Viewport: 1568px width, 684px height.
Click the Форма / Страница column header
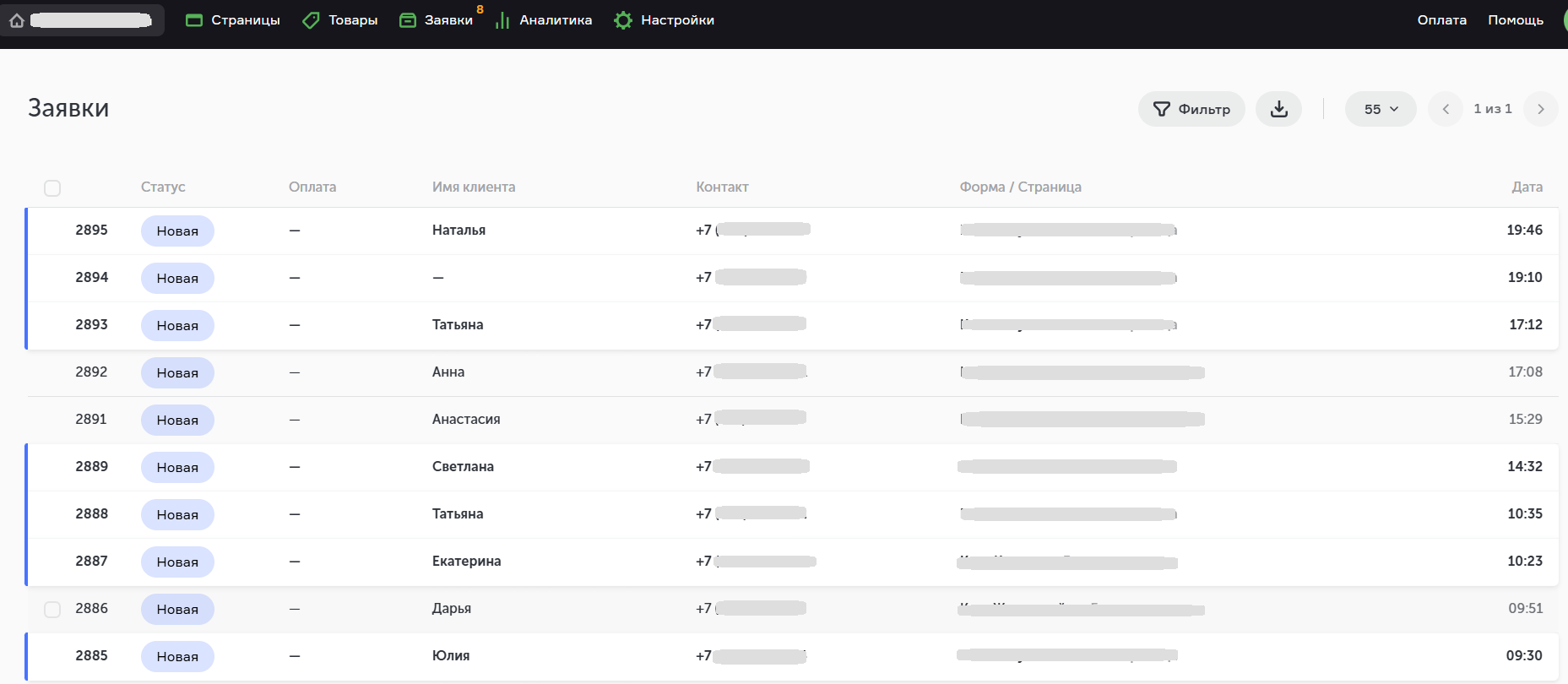click(1020, 187)
